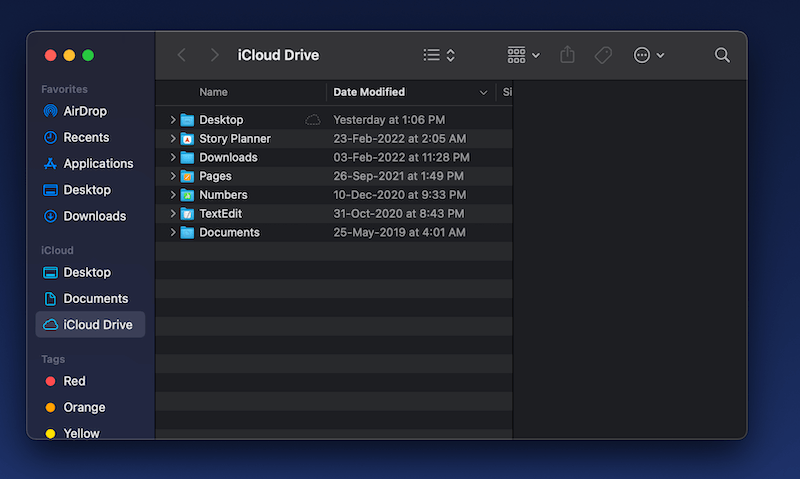Click the Share toolbar icon

click(x=567, y=55)
